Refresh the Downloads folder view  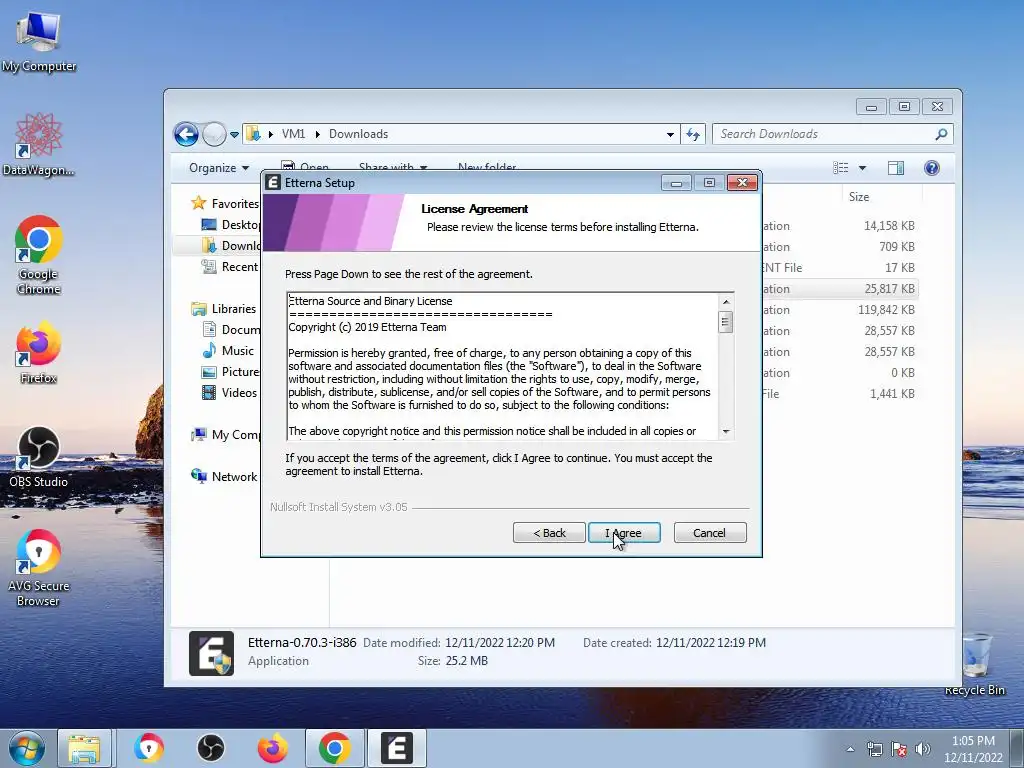(693, 135)
